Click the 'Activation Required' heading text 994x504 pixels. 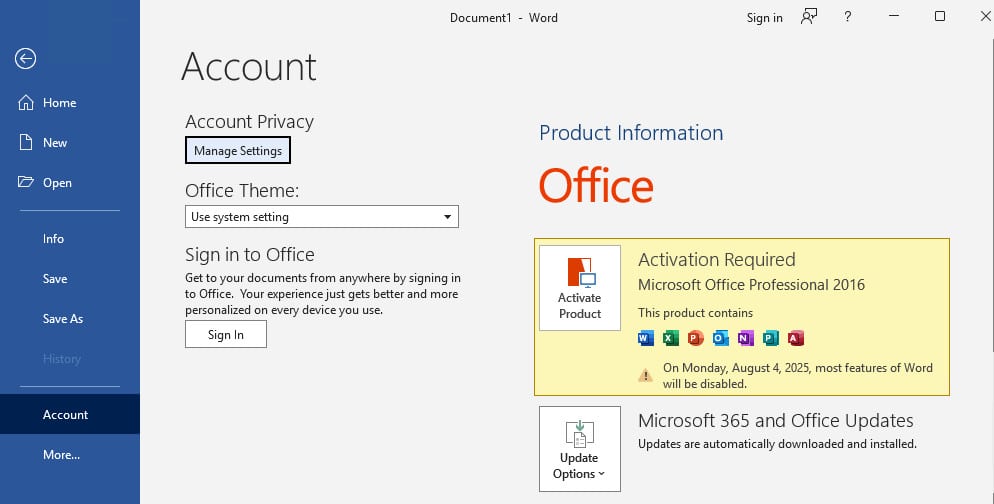point(716,259)
